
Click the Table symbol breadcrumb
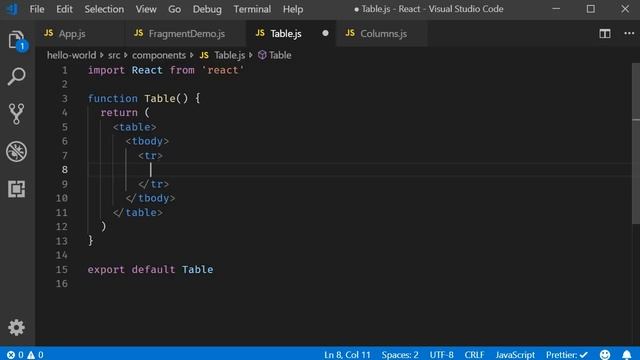point(275,55)
